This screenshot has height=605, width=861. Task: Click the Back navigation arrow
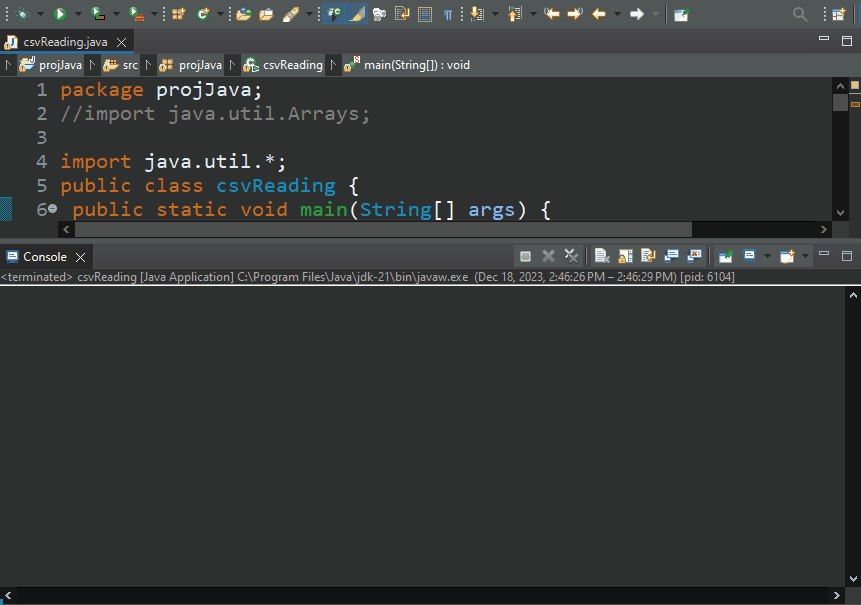tap(599, 14)
